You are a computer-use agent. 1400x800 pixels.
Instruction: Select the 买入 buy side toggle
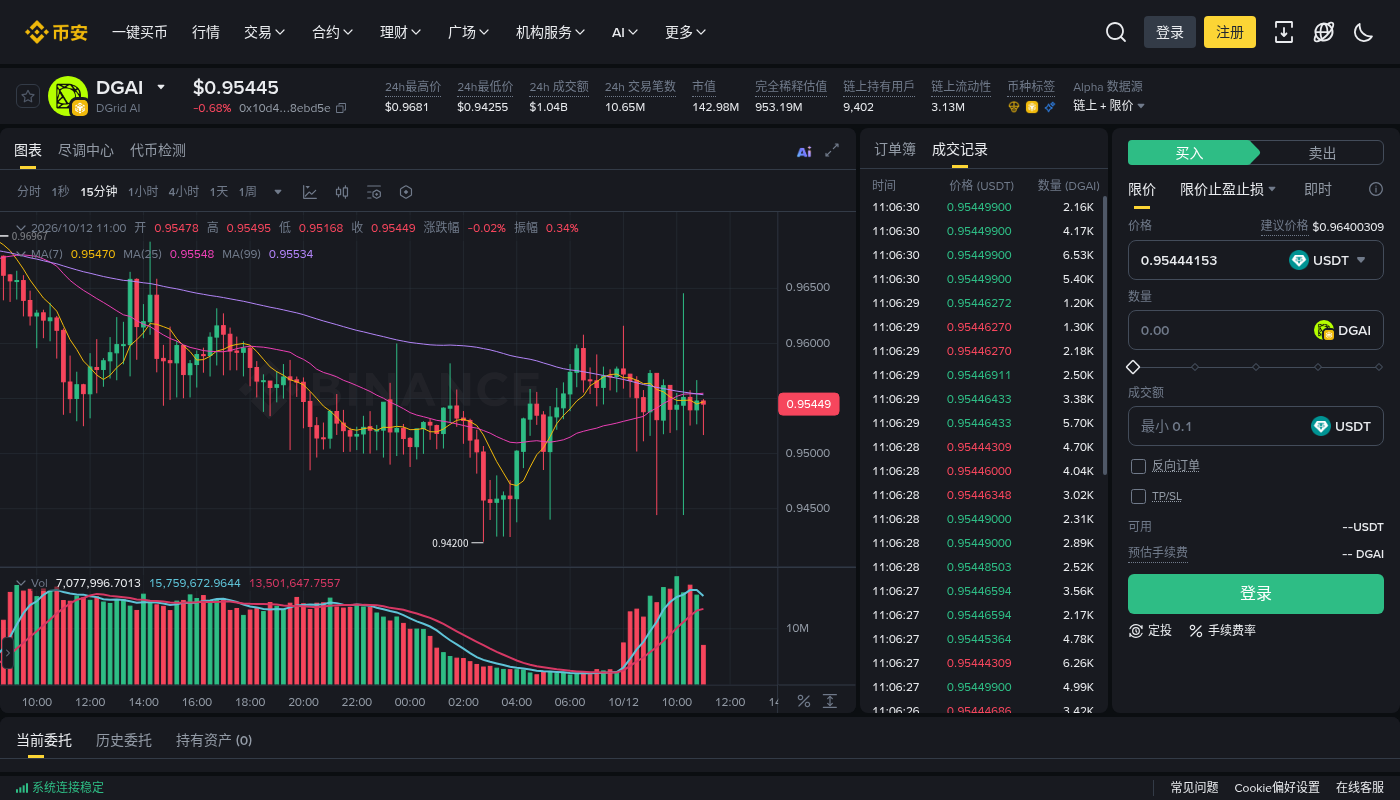click(1190, 153)
